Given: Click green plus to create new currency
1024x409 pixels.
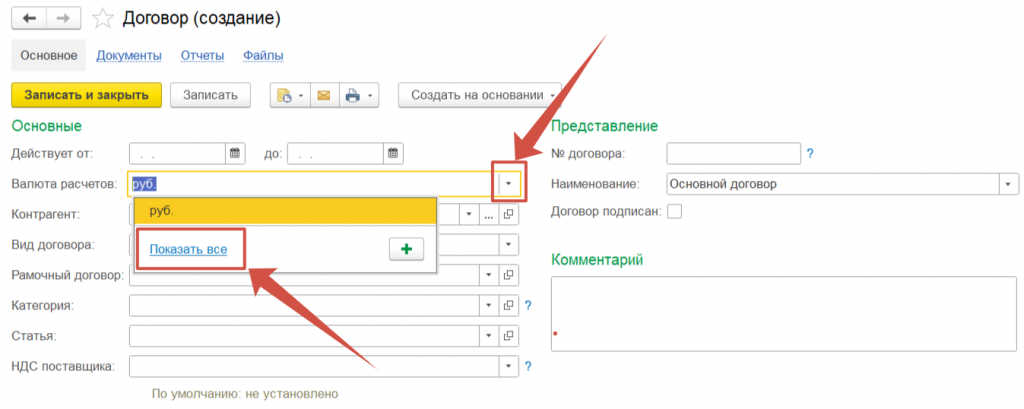Looking at the screenshot, I should (x=406, y=250).
